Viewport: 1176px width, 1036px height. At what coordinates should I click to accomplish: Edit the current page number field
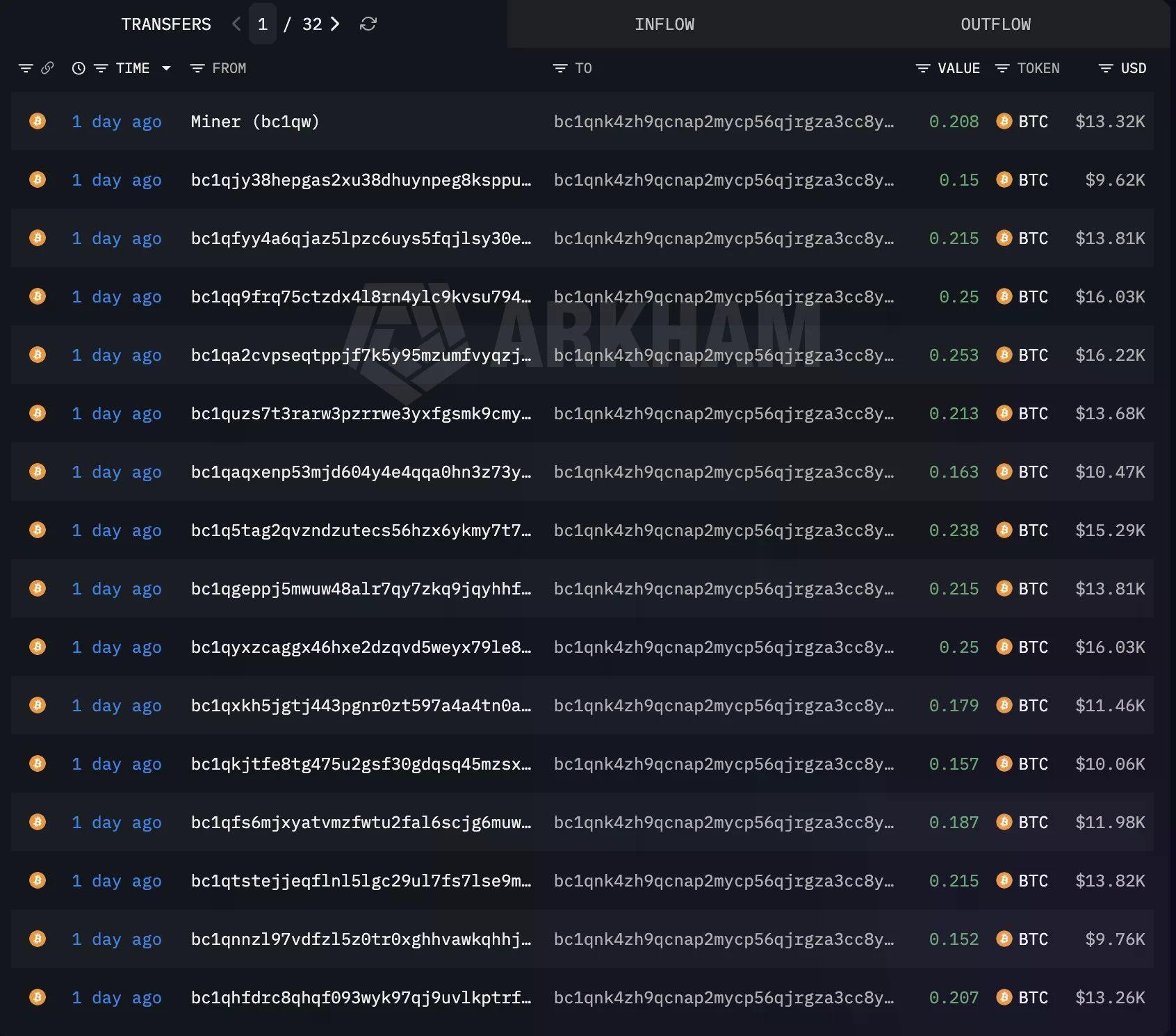click(x=263, y=24)
